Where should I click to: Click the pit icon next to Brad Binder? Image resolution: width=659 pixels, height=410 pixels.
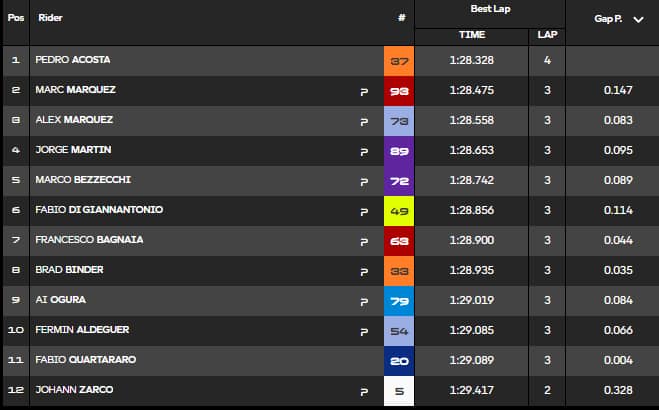pos(364,272)
